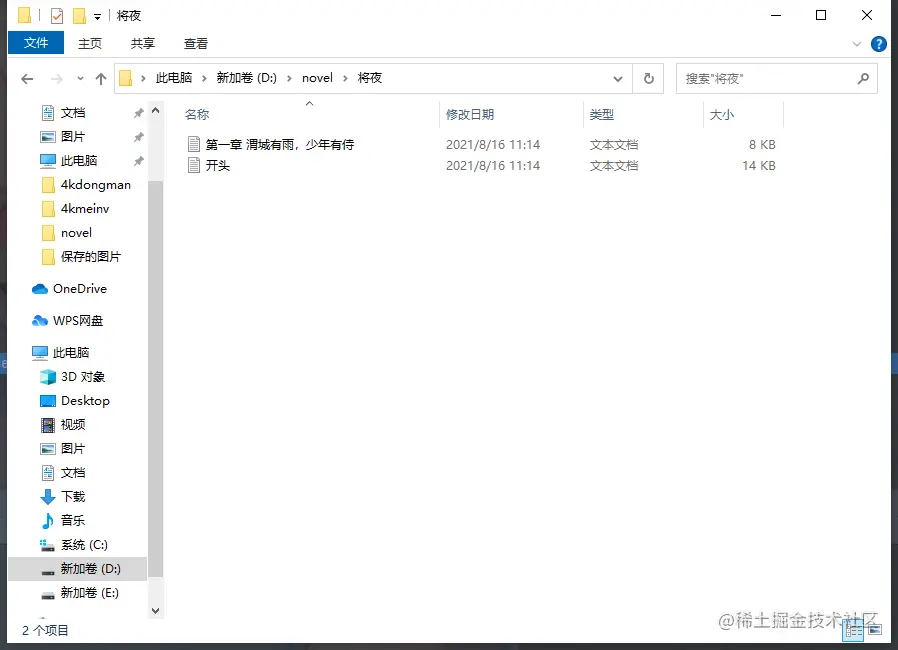The width and height of the screenshot is (898, 650).
Task: Expand the chevron after 此电脑 in breadcrumb
Action: 204,78
